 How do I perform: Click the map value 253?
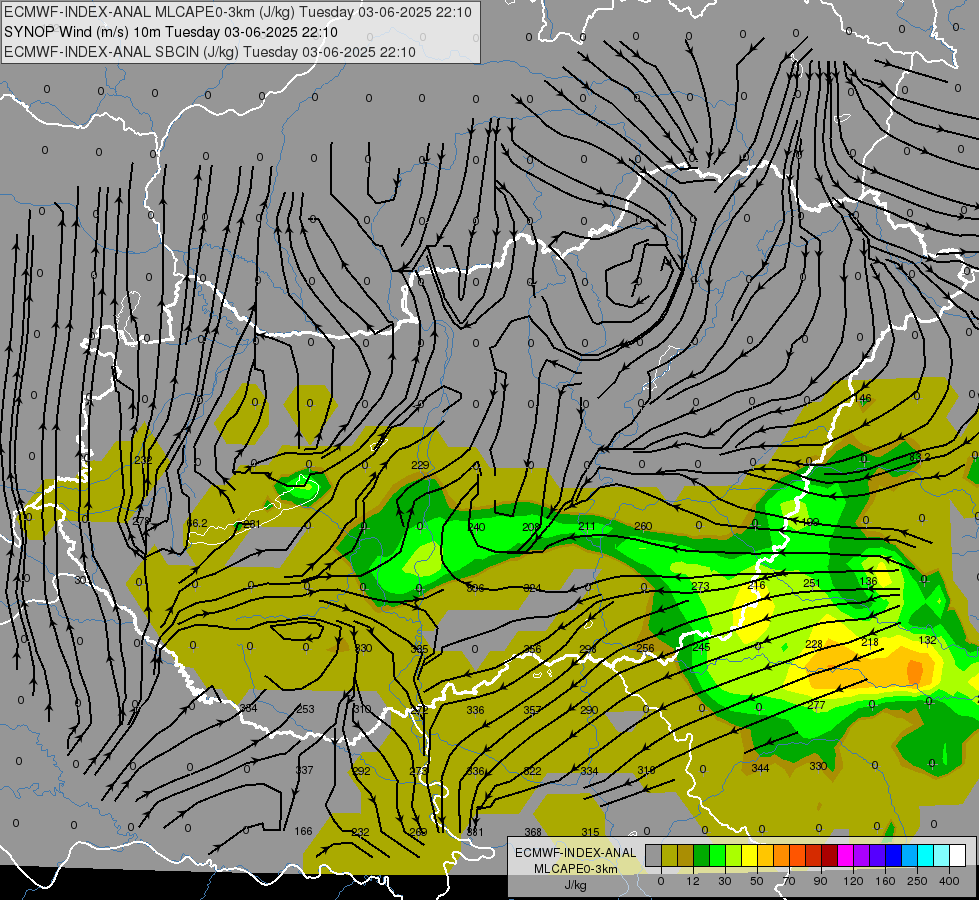pyautogui.click(x=305, y=710)
